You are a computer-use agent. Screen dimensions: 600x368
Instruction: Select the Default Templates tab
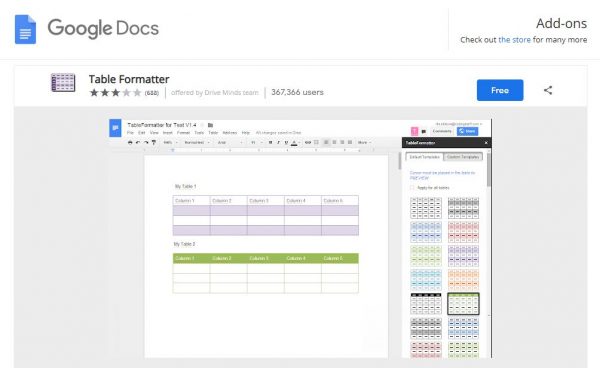(424, 157)
